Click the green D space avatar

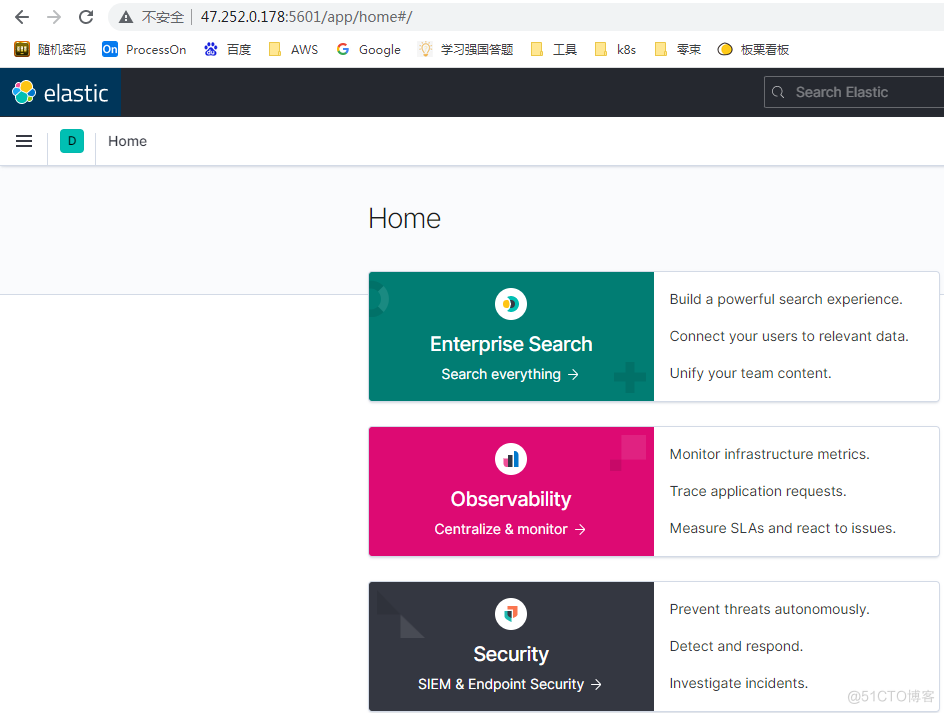click(x=72, y=141)
